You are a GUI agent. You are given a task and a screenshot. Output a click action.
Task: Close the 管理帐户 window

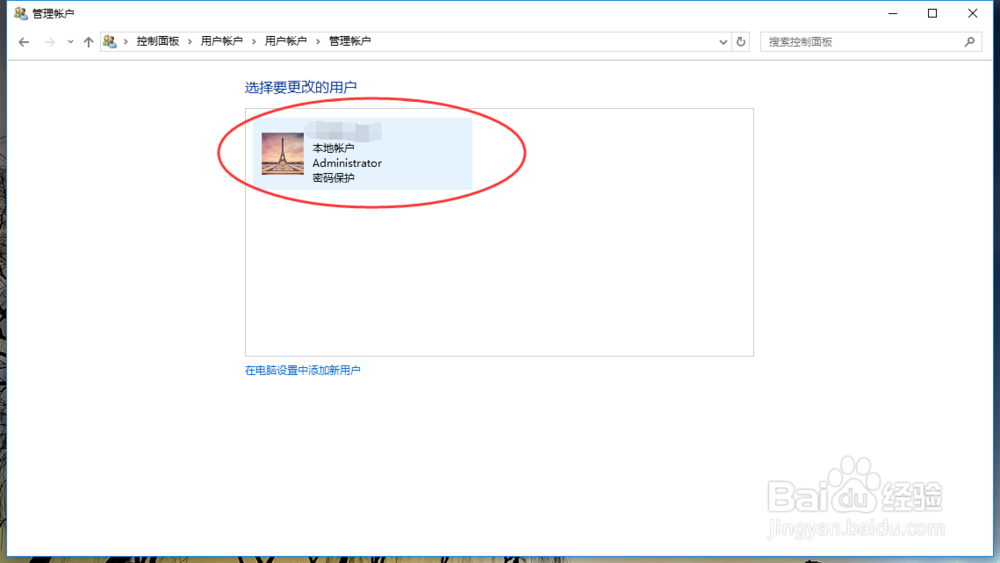click(x=973, y=13)
